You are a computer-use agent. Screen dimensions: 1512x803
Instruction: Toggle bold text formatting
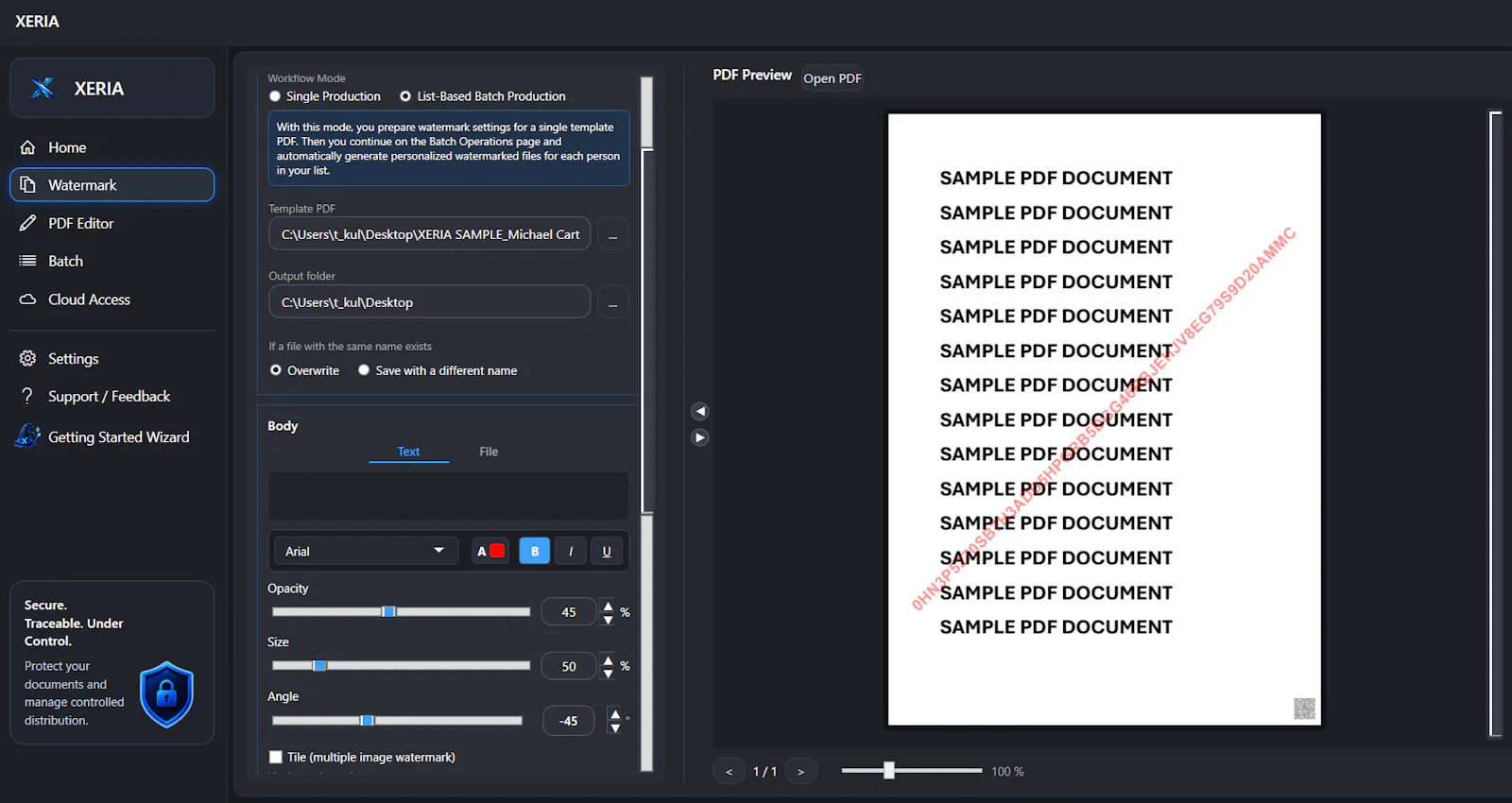click(x=535, y=551)
